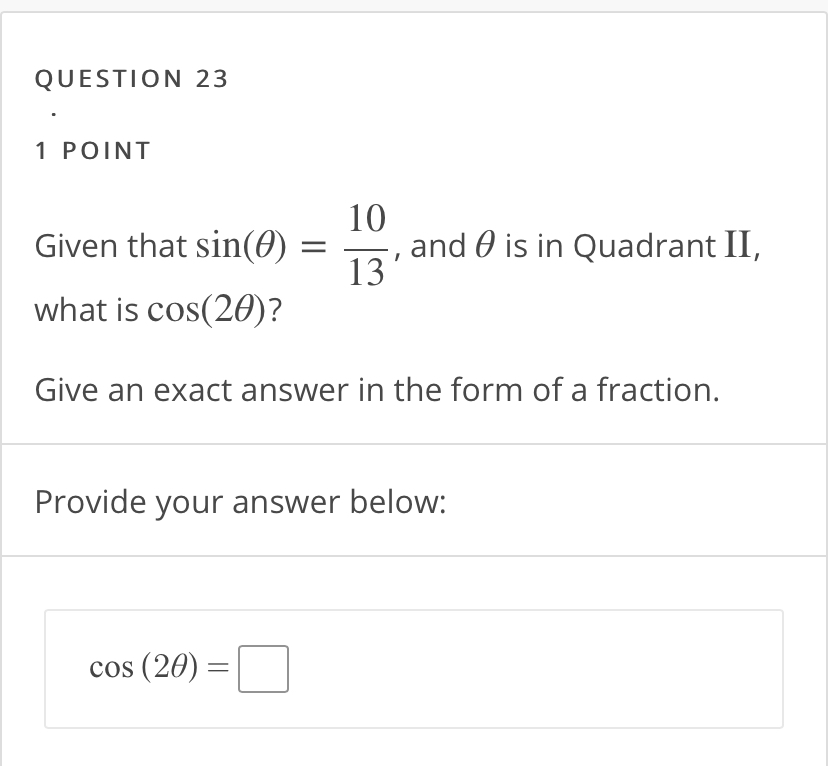This screenshot has width=828, height=766.
Task: Select the empty fraction entry field
Action: click(x=263, y=669)
